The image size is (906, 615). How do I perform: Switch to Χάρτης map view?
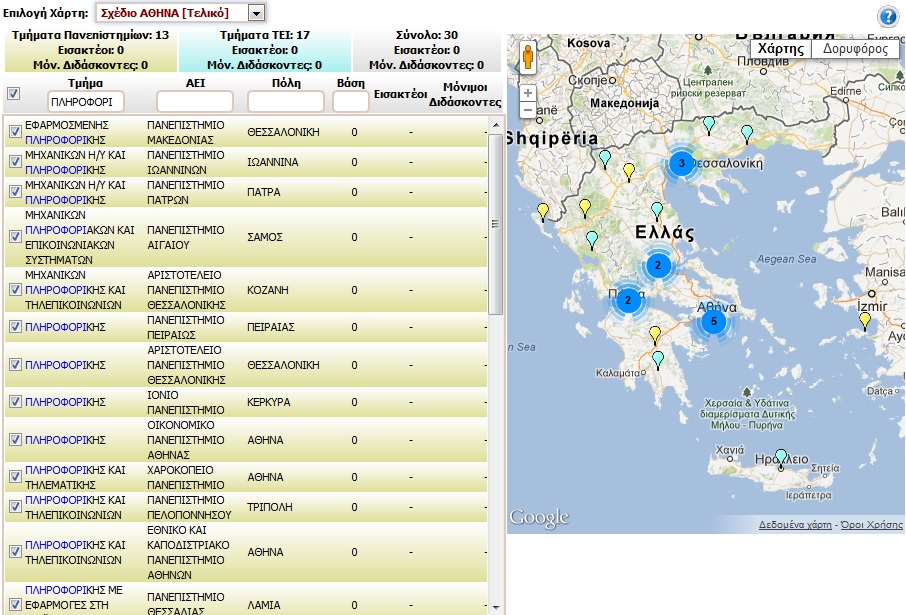[780, 48]
